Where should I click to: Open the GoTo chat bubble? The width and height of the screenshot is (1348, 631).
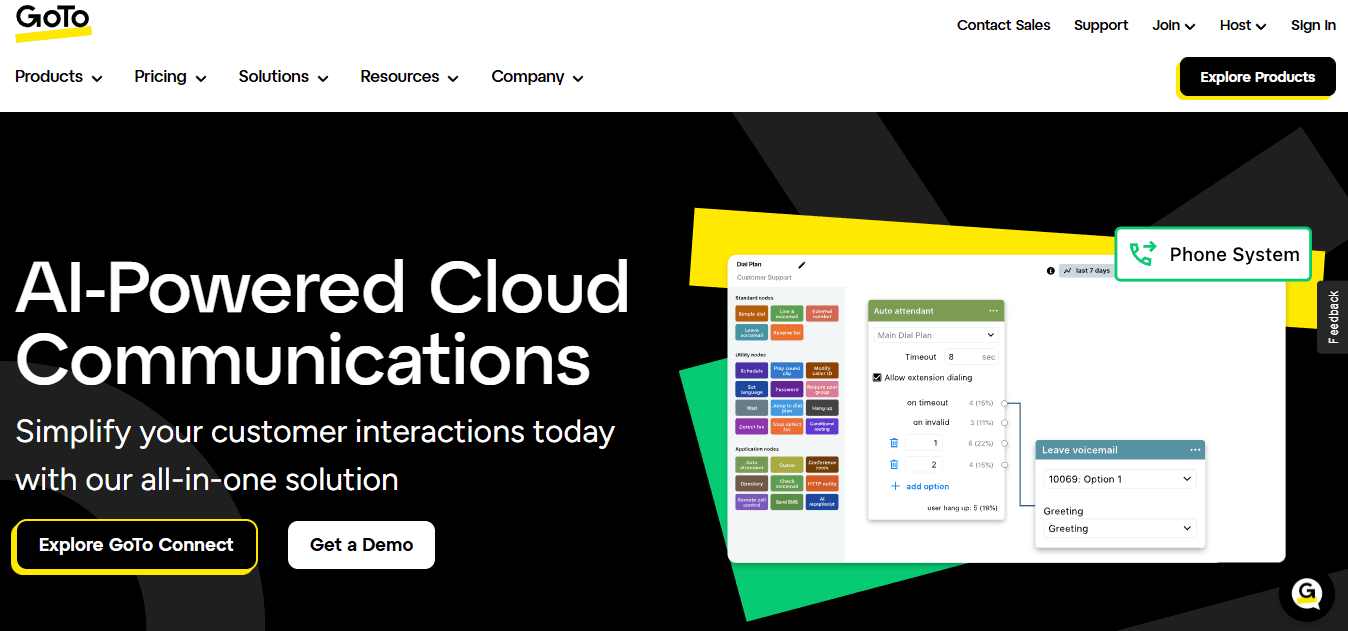coord(1306,595)
